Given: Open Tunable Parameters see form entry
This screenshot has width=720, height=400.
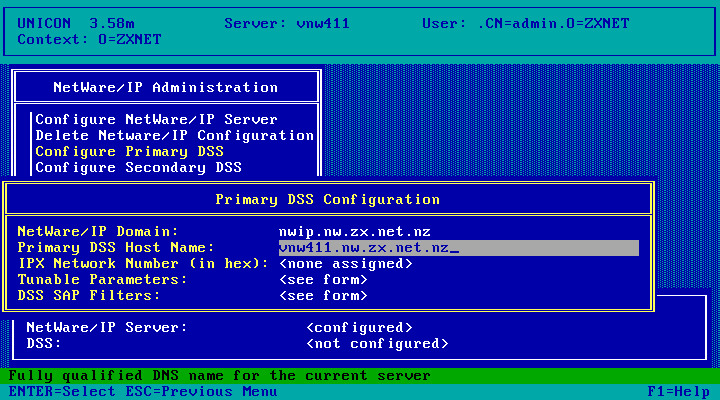Looking at the screenshot, I should coord(323,280).
